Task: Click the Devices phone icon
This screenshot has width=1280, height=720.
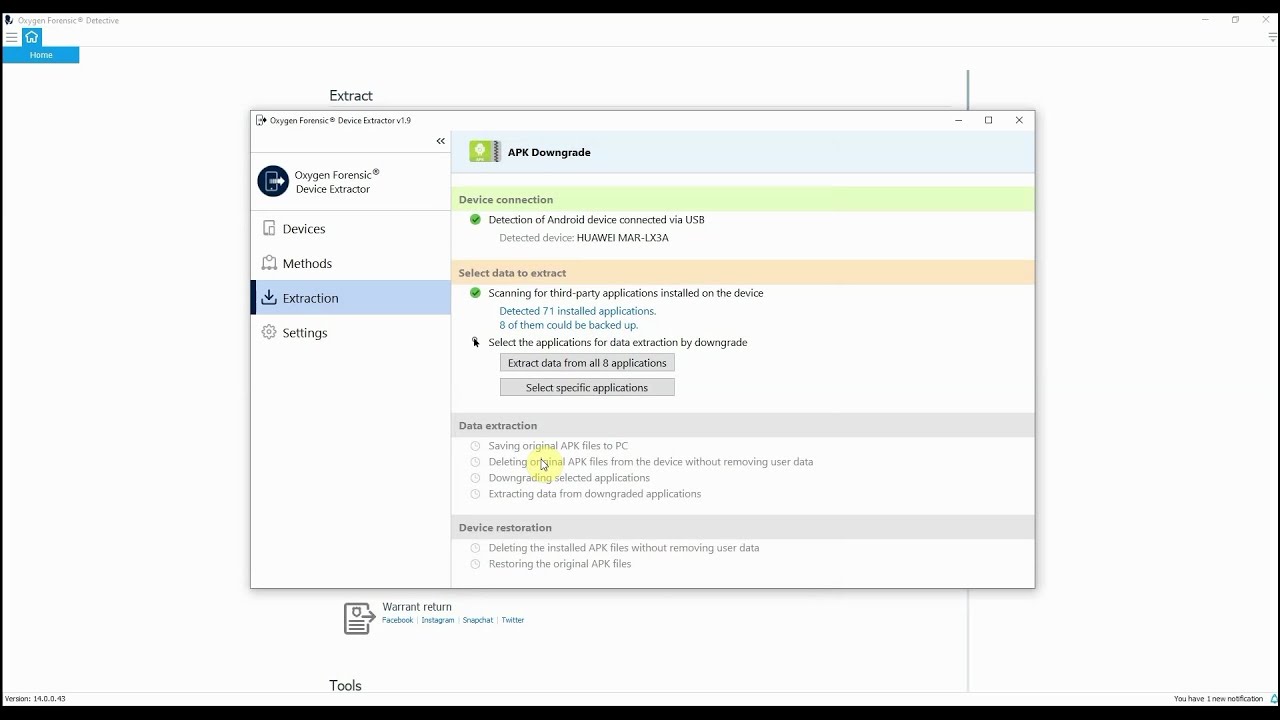Action: 269,228
